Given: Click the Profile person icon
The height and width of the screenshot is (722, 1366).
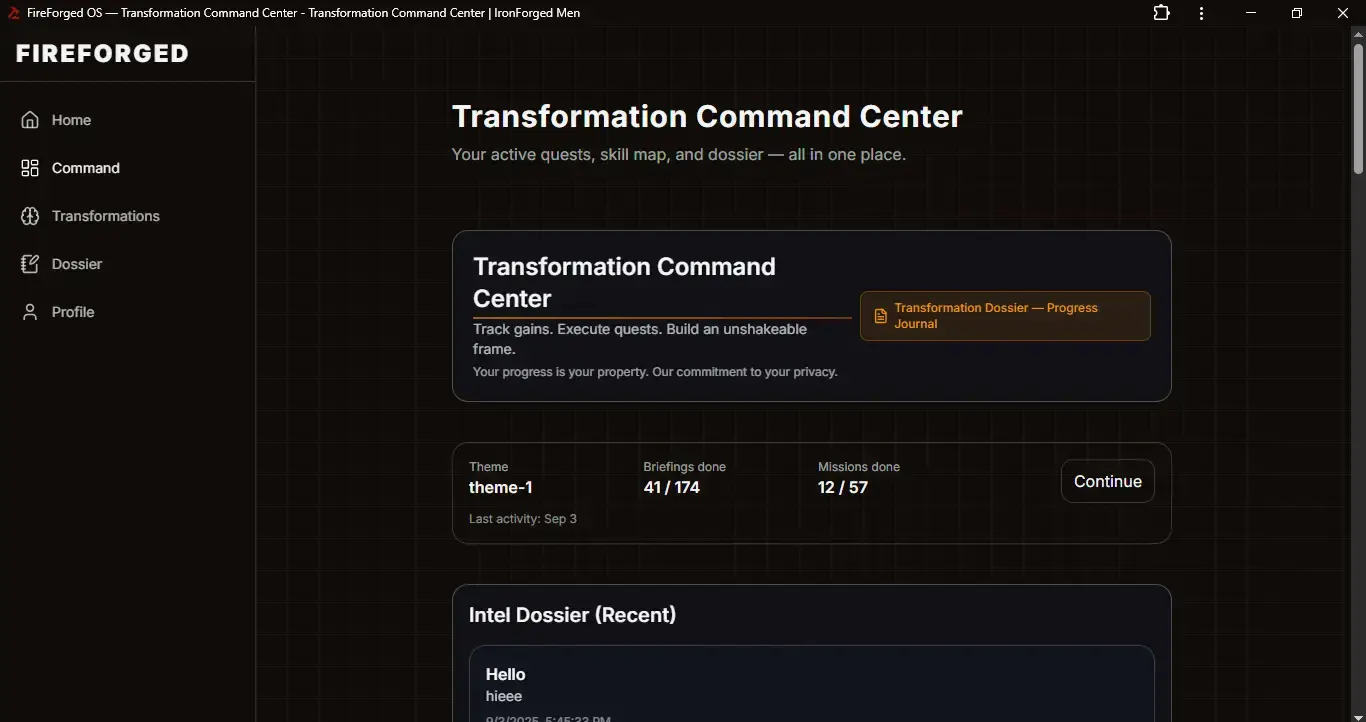Looking at the screenshot, I should 30,312.
